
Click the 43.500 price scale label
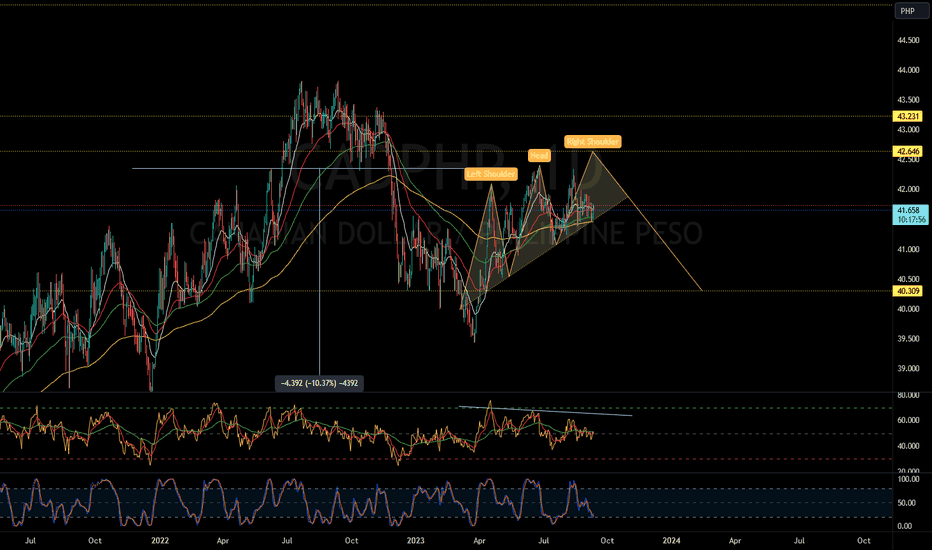(908, 100)
